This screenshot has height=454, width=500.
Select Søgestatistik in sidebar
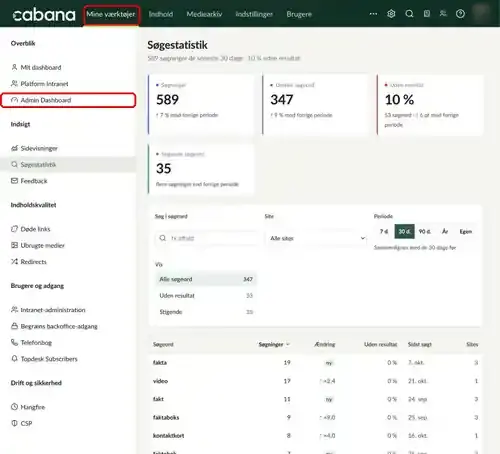[x=68, y=165]
